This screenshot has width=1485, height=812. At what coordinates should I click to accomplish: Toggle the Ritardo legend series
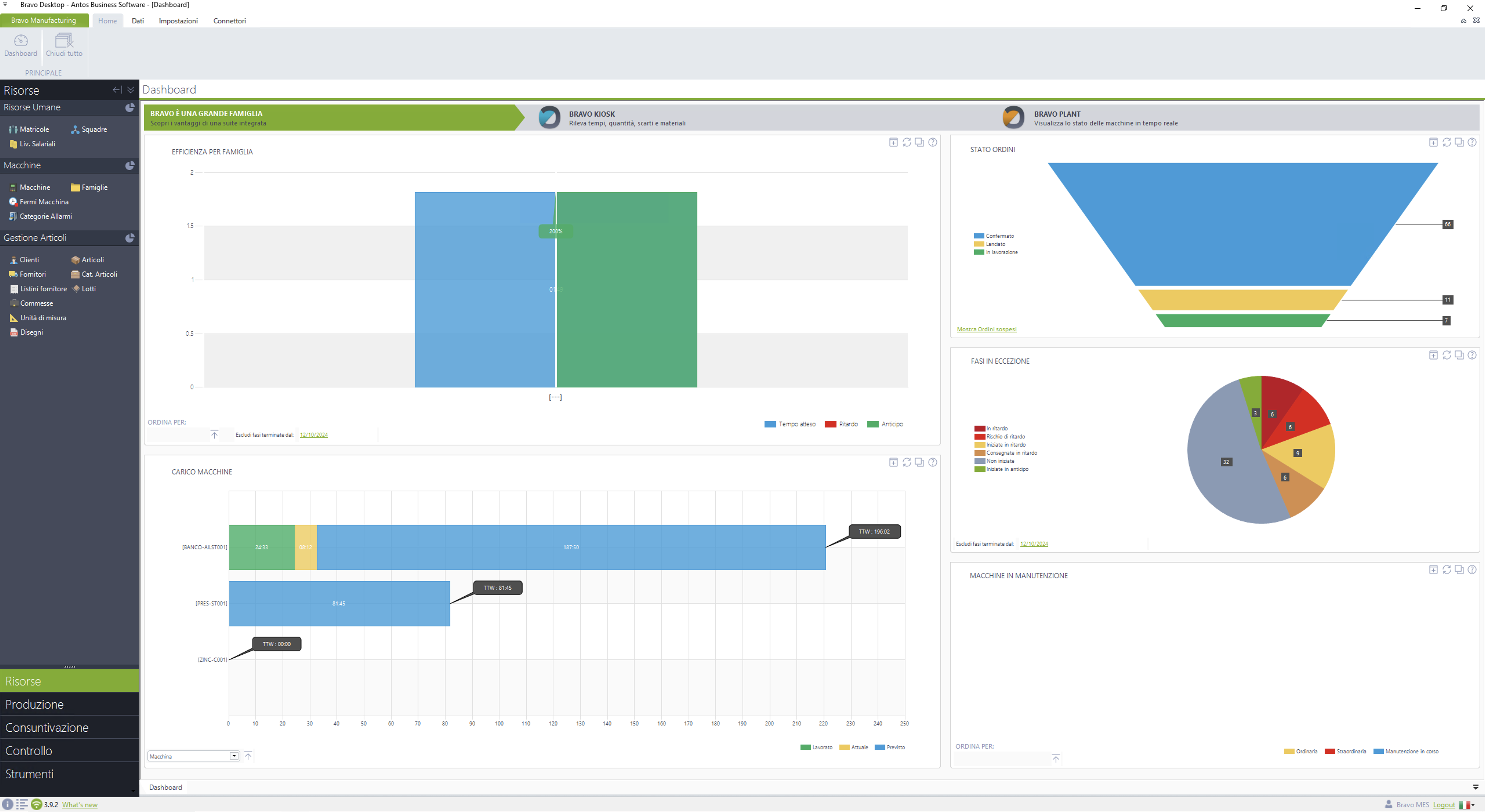[841, 424]
